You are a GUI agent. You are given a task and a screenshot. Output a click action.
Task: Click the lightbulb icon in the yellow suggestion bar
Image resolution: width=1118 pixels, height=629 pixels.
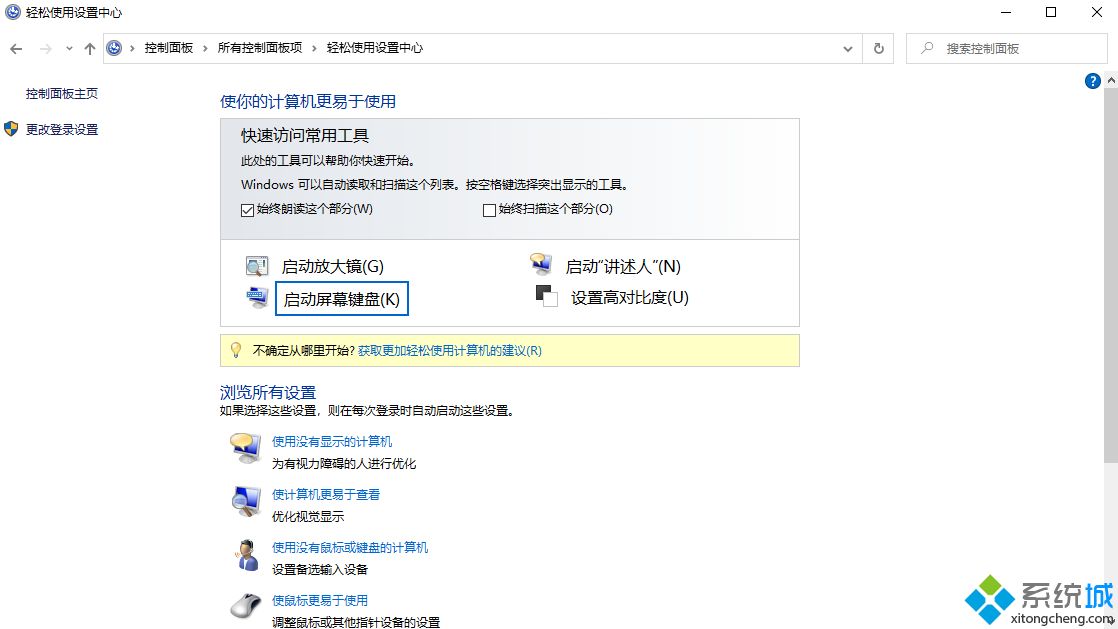(234, 350)
